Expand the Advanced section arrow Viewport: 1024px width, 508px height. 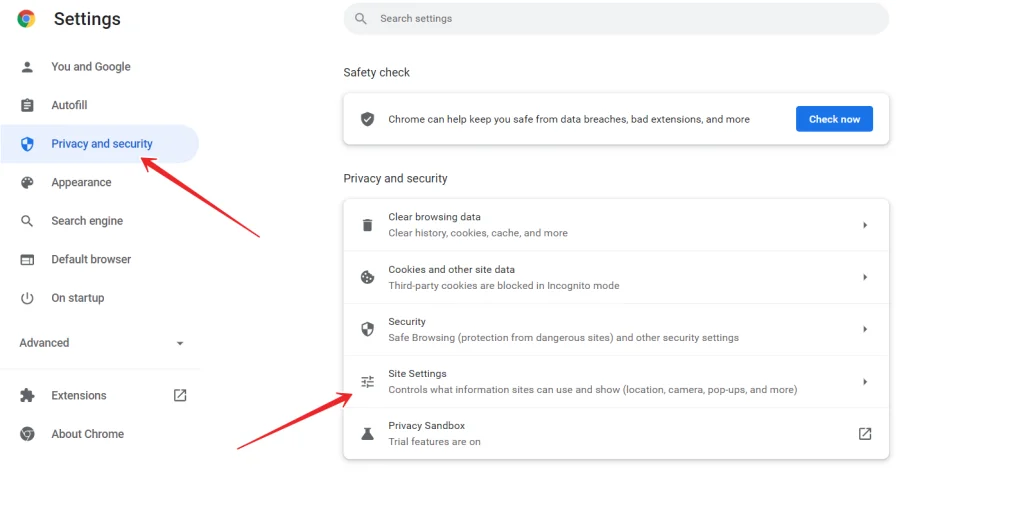tap(180, 343)
